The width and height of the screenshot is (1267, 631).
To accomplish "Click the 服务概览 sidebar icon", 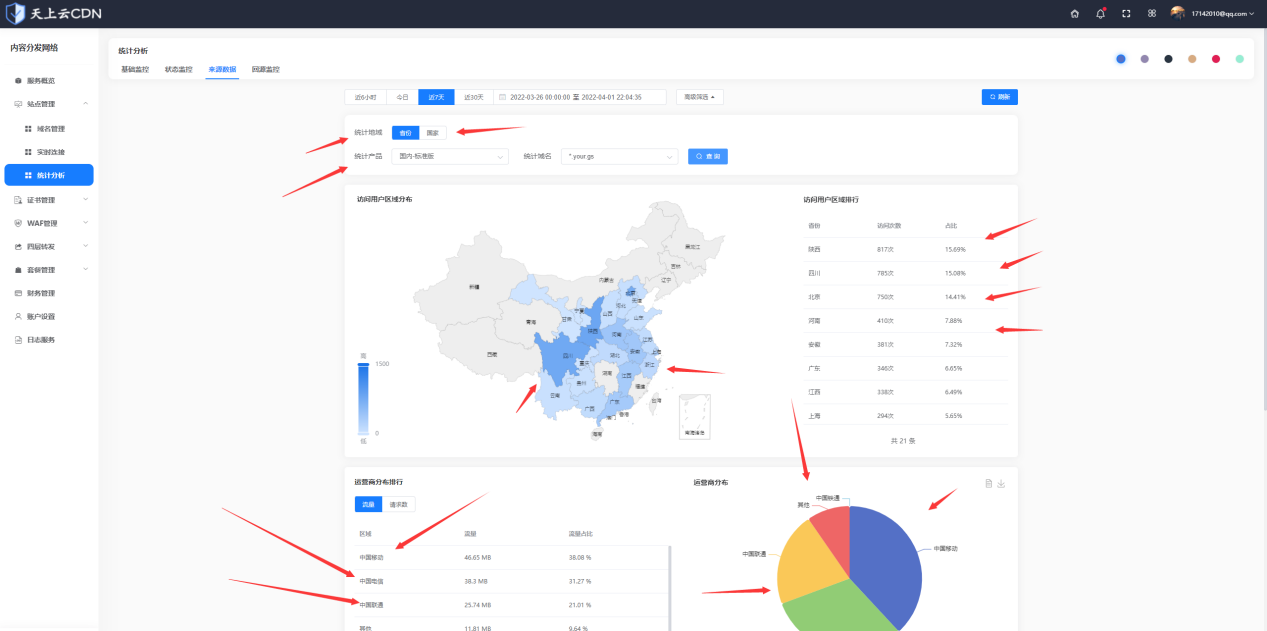I will 18,80.
